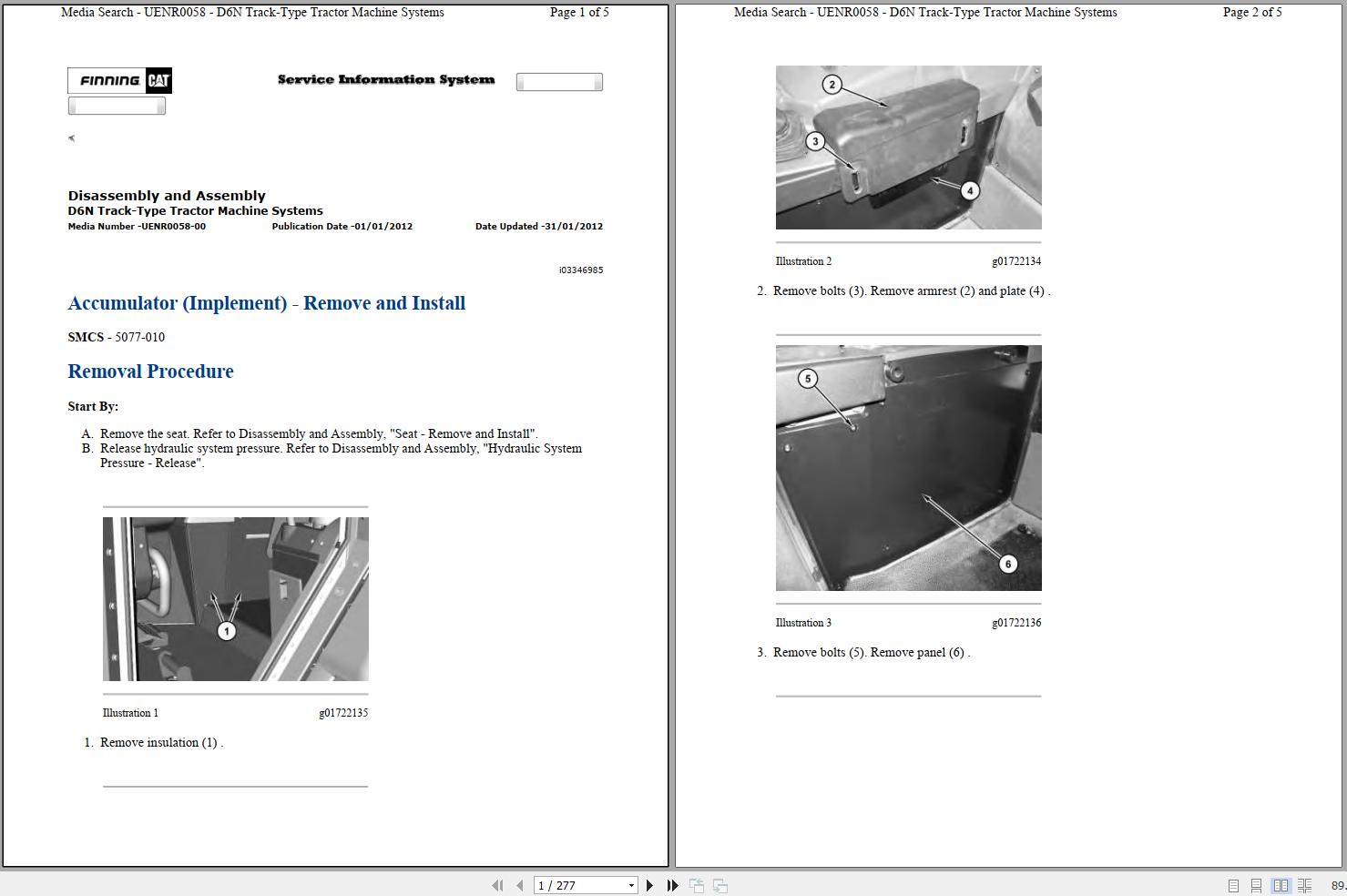Click the box beside Service Information System
Screen dimensions: 1347x896
pyautogui.click(x=559, y=82)
